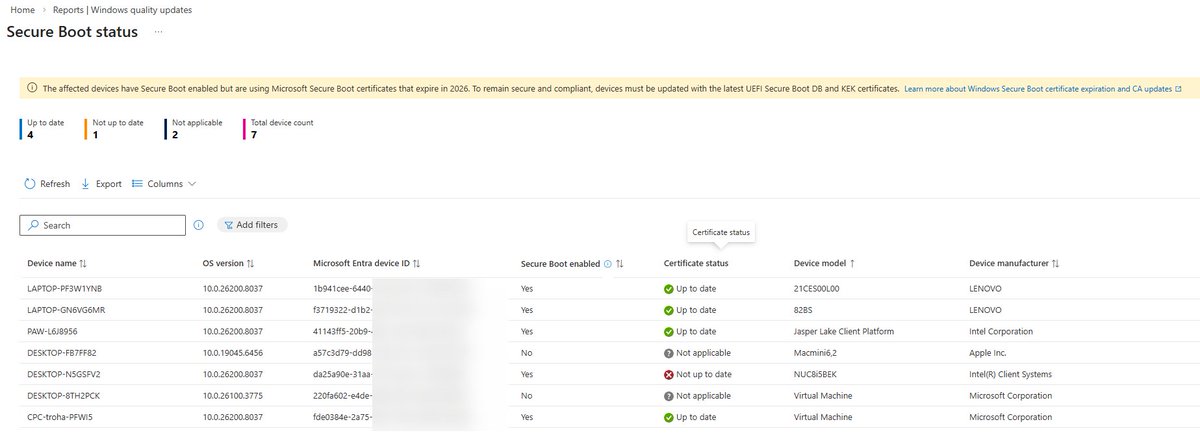Click device model Jasper Lake Client Platform
Image resolution: width=1200 pixels, height=446 pixels.
coord(844,331)
